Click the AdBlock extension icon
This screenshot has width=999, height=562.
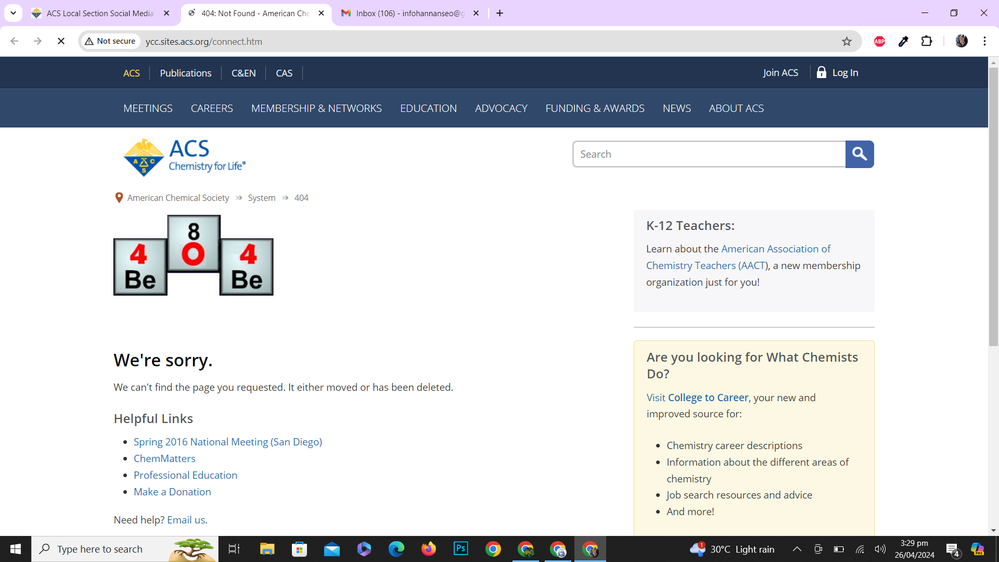point(879,41)
